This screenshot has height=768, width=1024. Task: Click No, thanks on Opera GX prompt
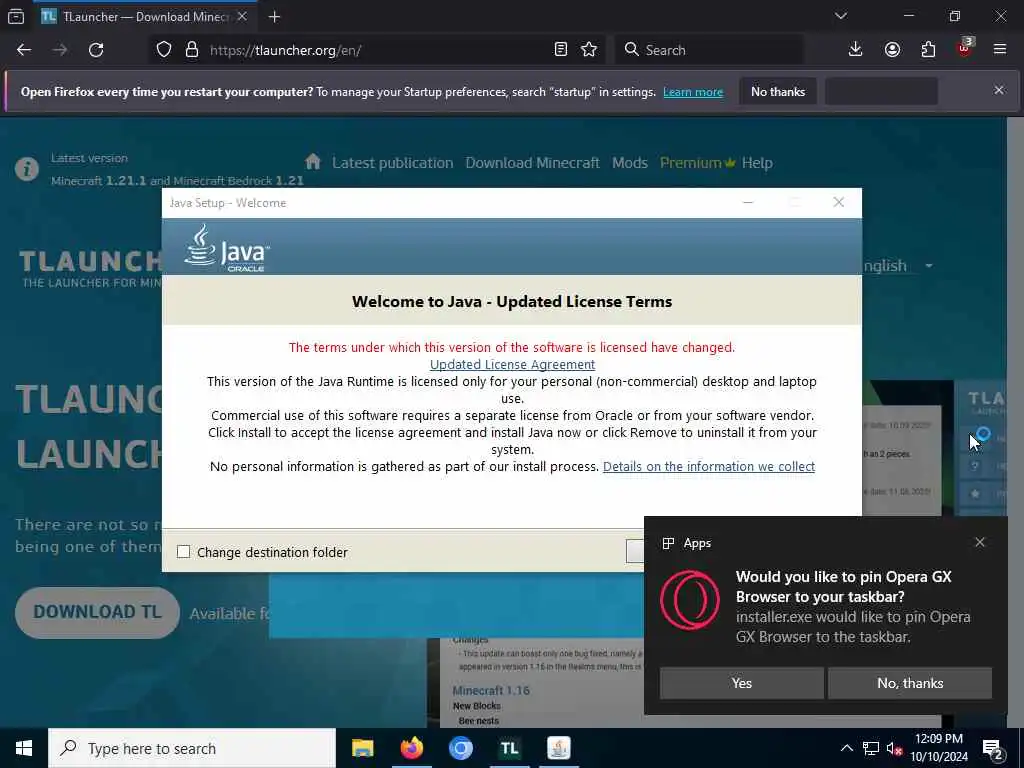(910, 683)
